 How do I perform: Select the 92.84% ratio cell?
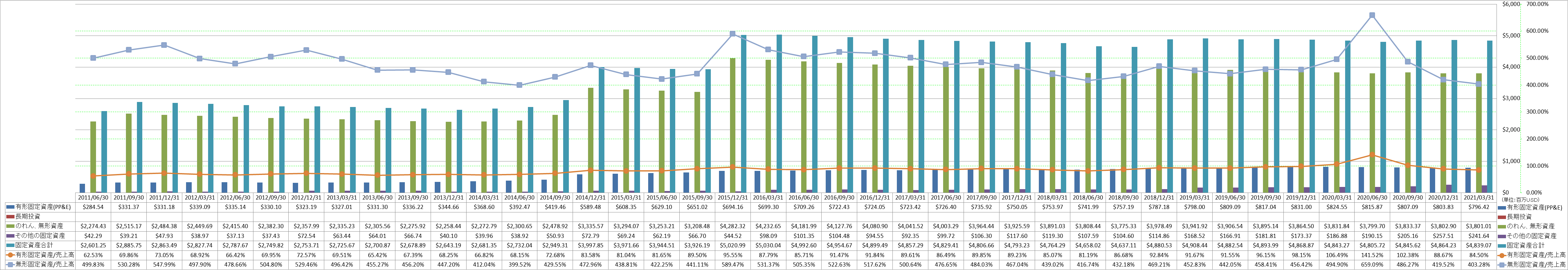[1159, 255]
